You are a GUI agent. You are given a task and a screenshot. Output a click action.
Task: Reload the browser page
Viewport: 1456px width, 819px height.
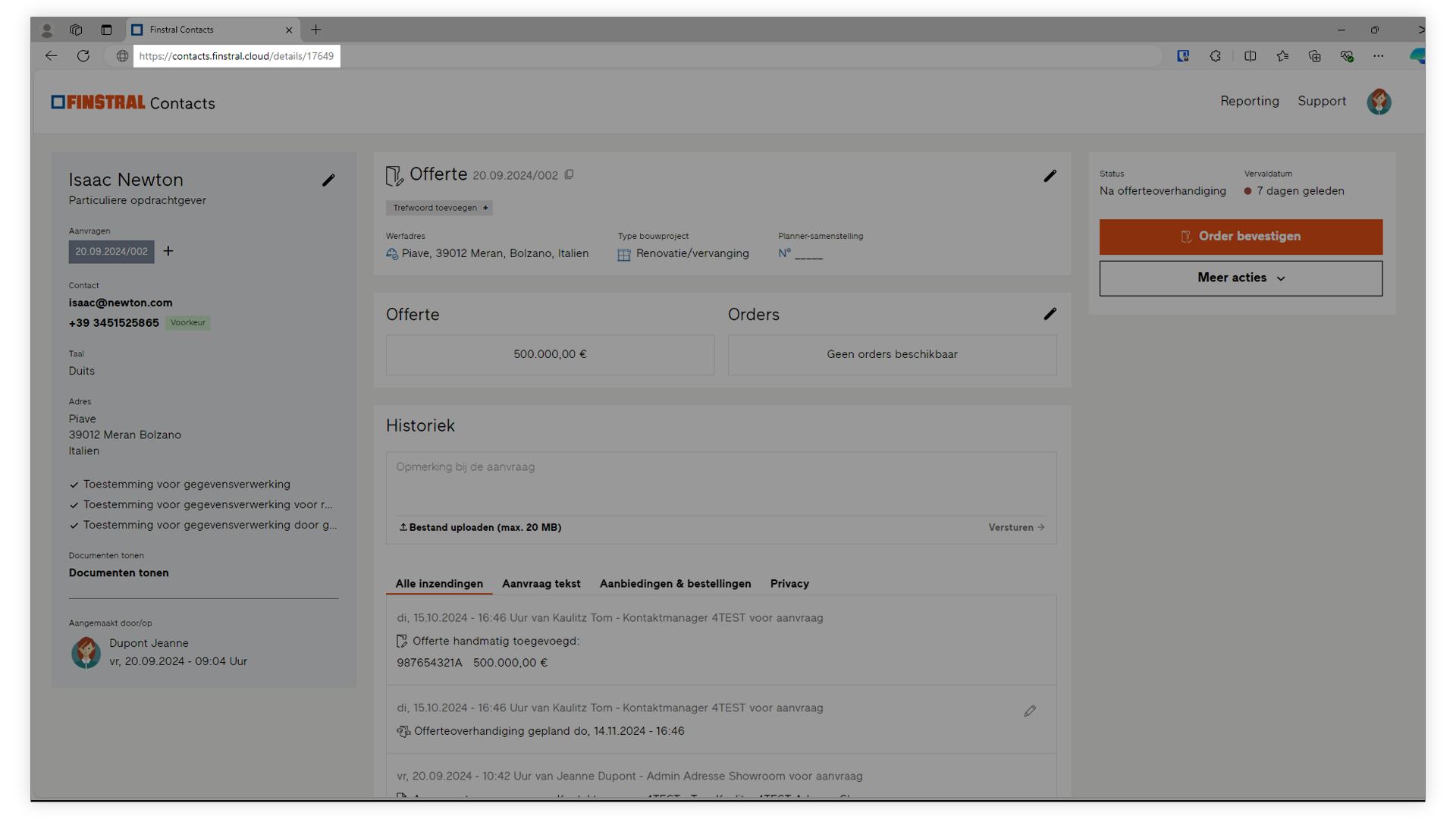click(x=83, y=56)
